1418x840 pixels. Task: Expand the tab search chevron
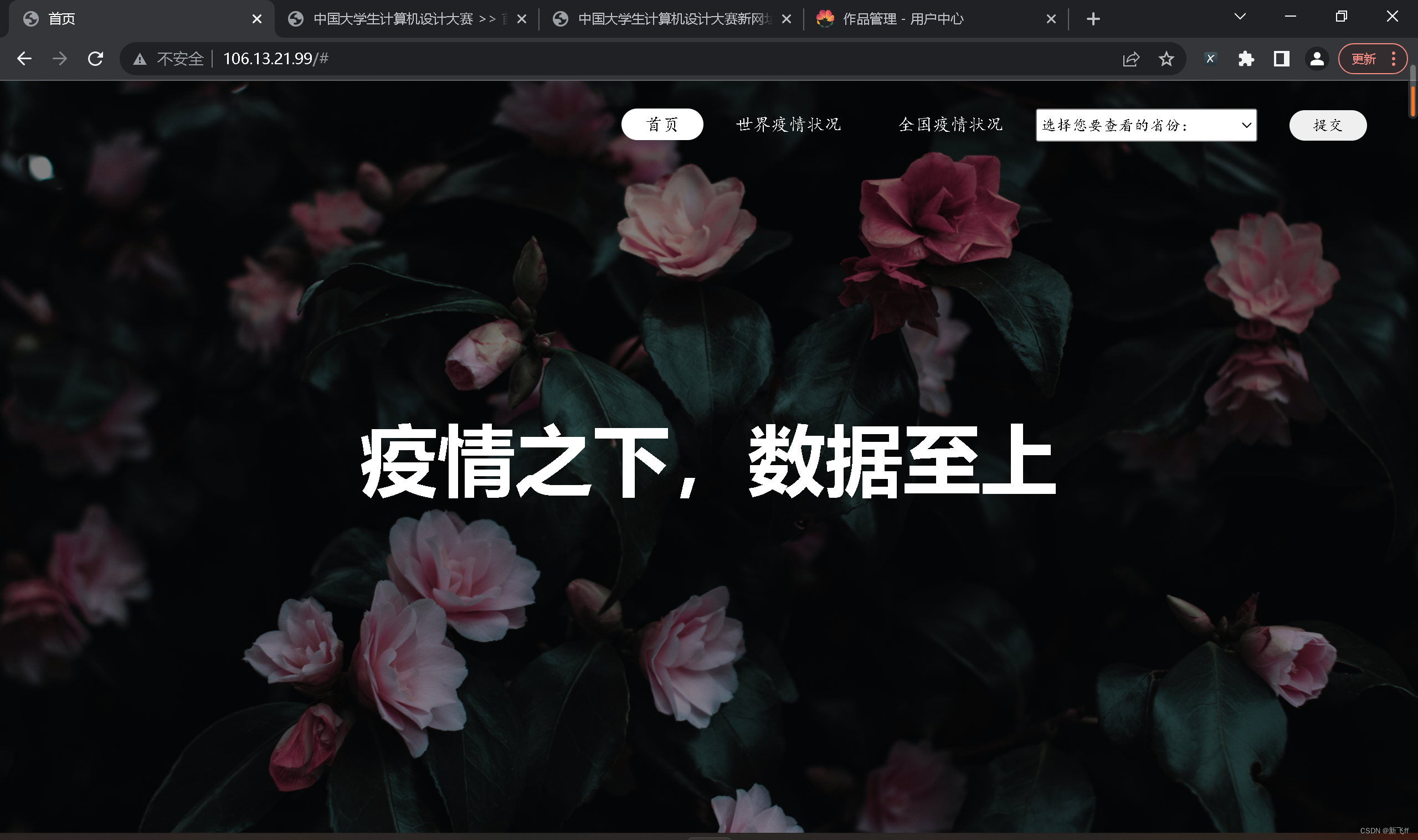[1240, 17]
